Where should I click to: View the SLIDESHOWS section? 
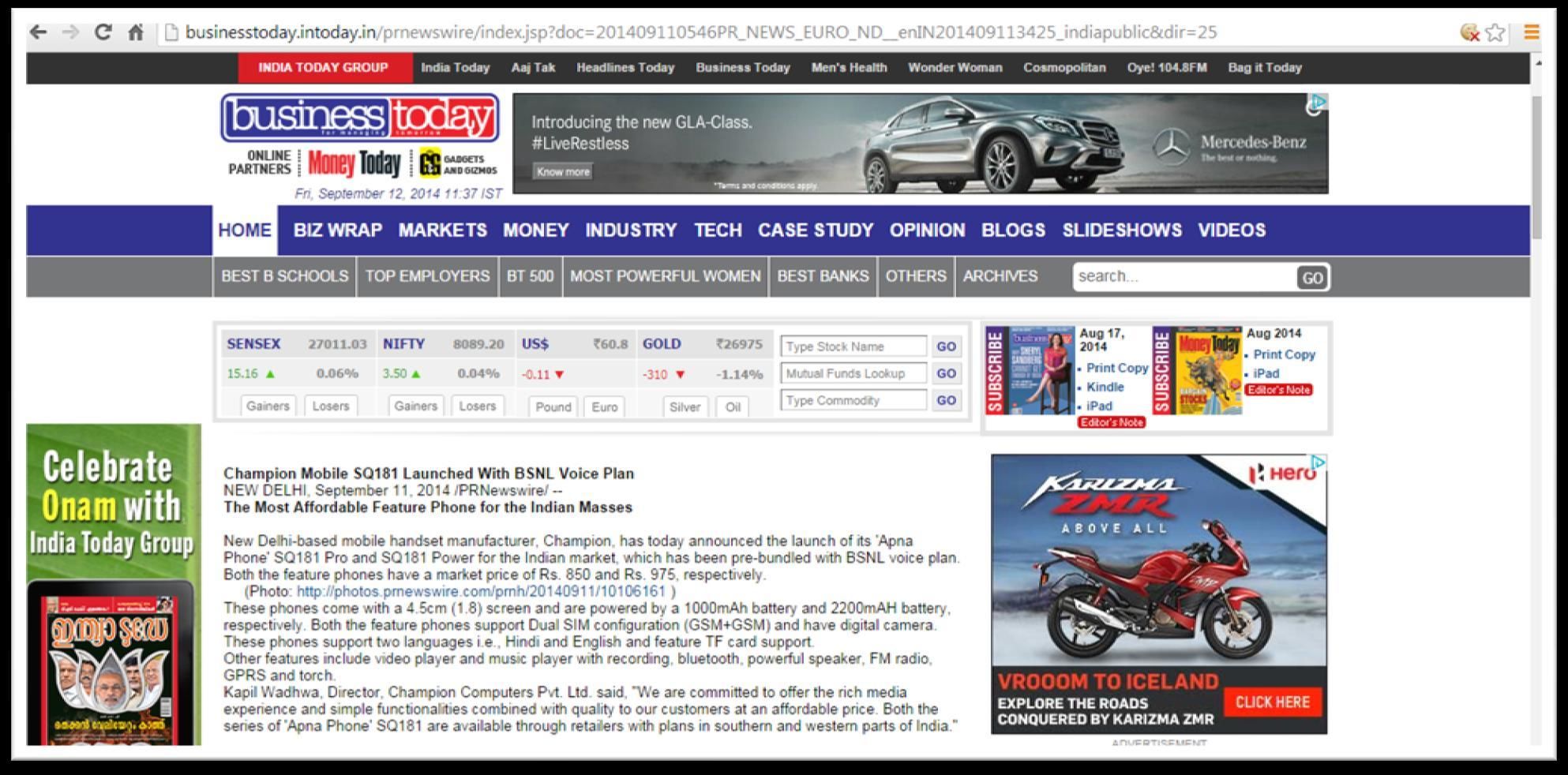1122,230
